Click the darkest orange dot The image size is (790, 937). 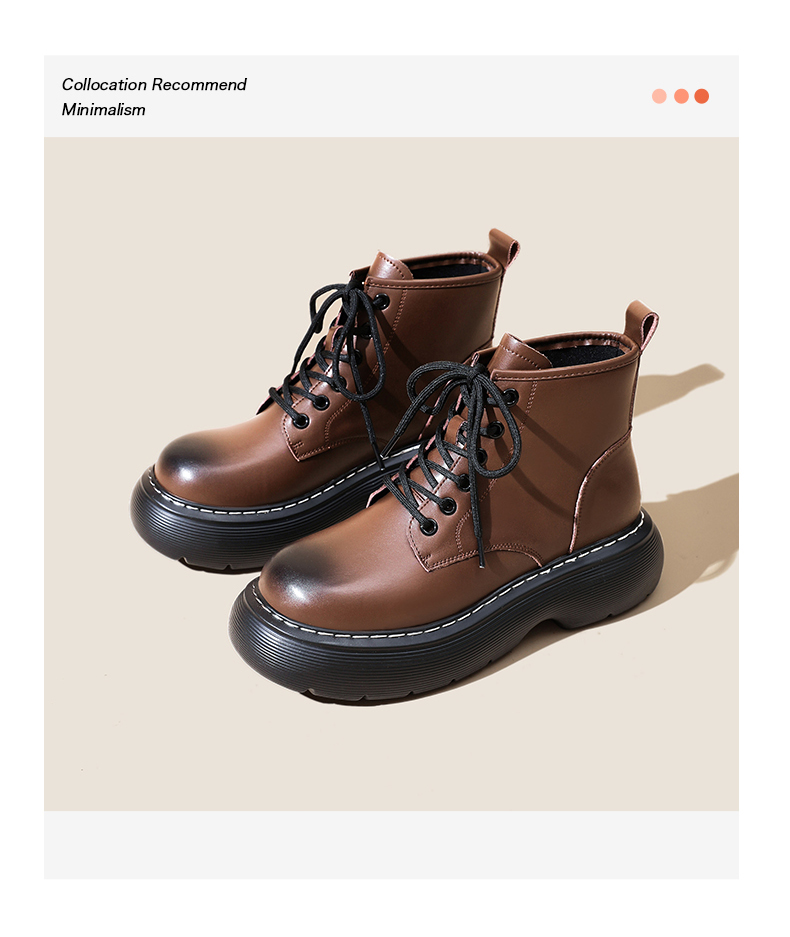[x=702, y=96]
